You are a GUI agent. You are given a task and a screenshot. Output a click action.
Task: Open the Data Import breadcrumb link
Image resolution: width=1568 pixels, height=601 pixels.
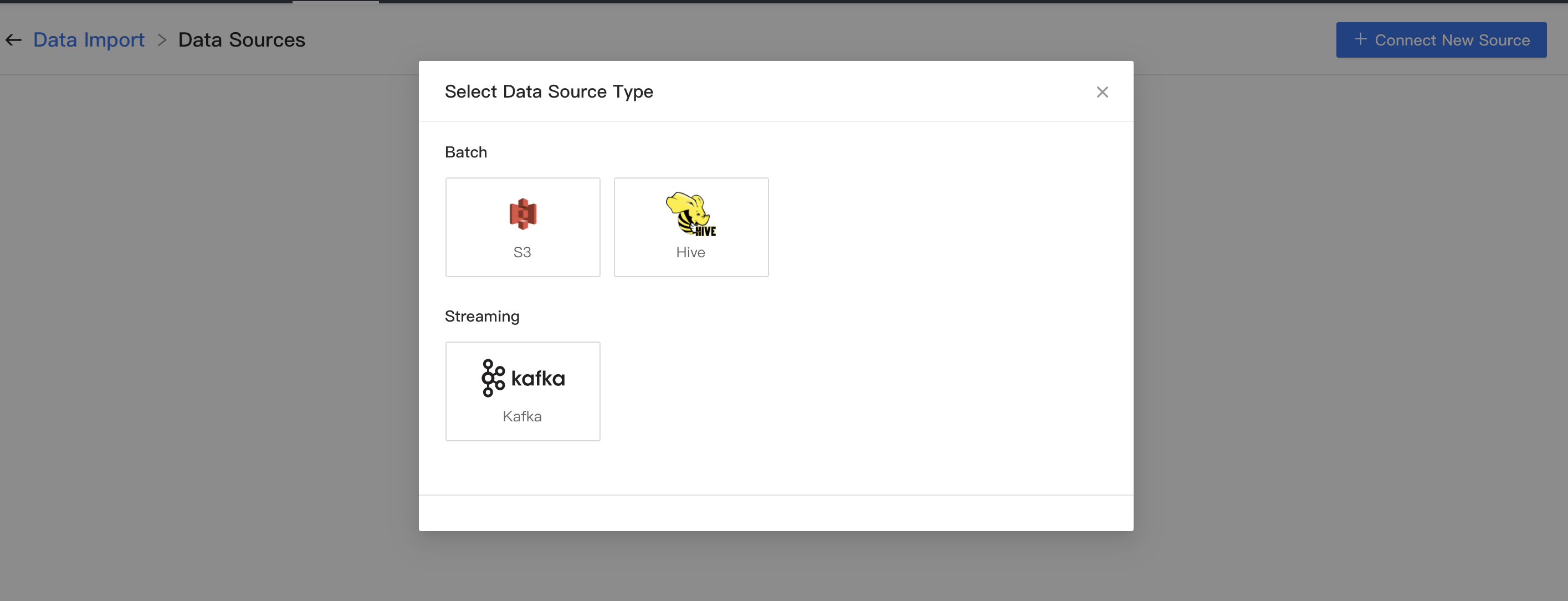89,40
